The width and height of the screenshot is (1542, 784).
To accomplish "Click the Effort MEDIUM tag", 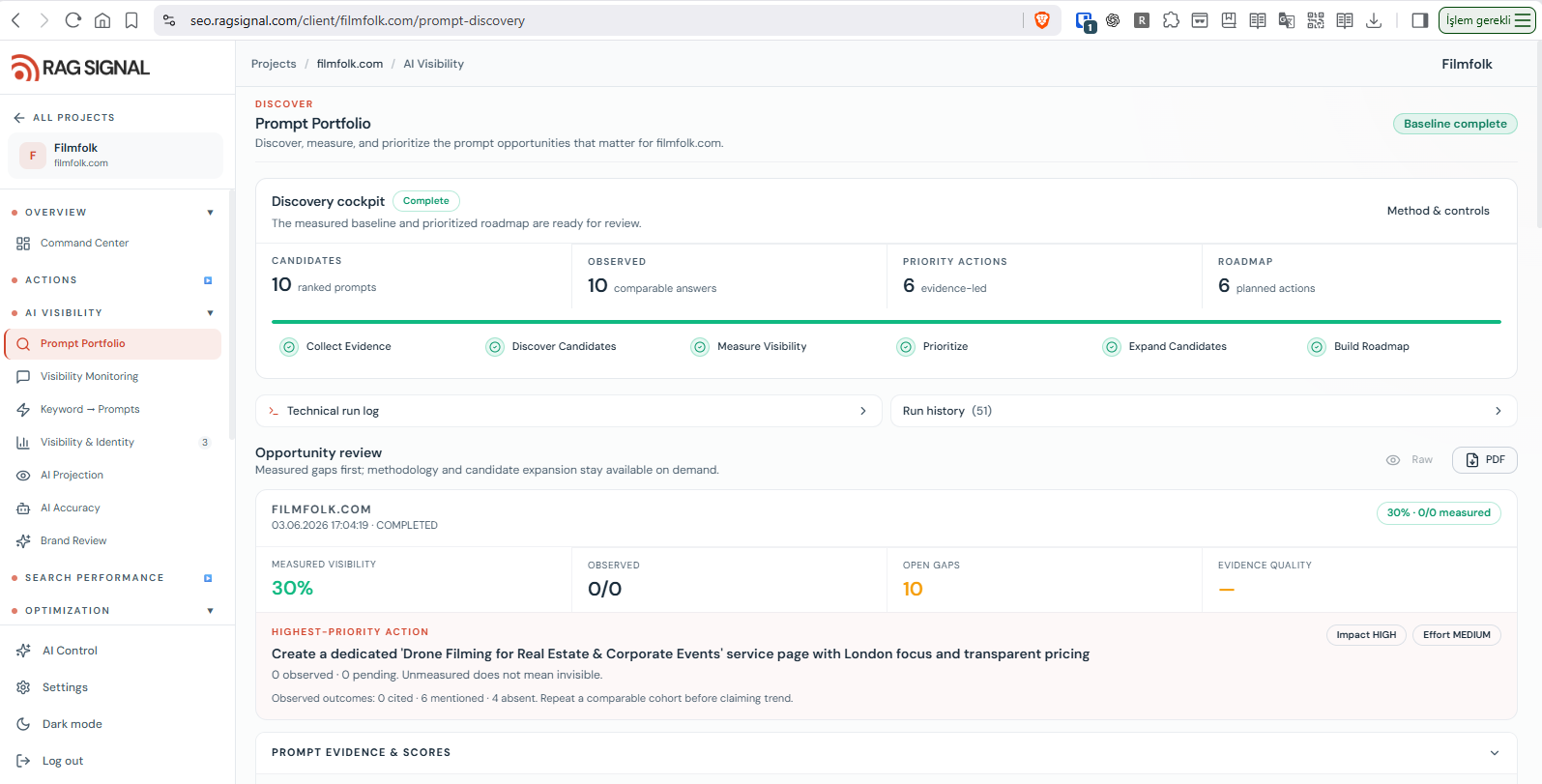I will click(x=1457, y=635).
